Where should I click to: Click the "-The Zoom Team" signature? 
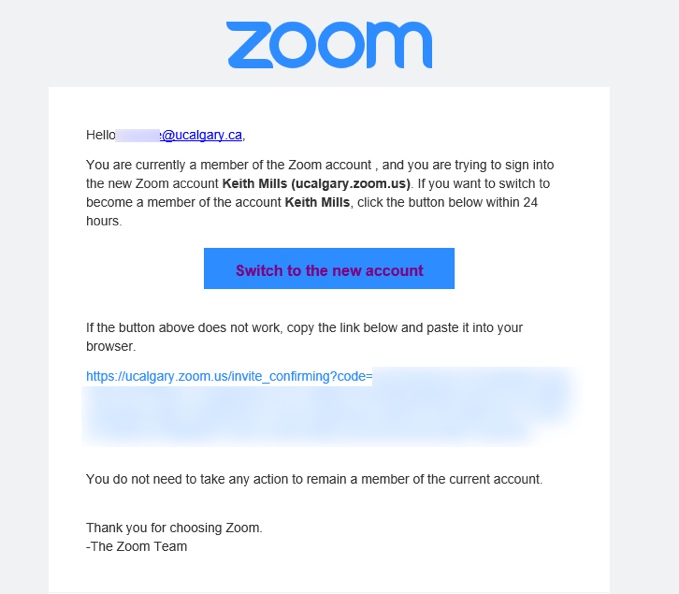click(x=136, y=546)
